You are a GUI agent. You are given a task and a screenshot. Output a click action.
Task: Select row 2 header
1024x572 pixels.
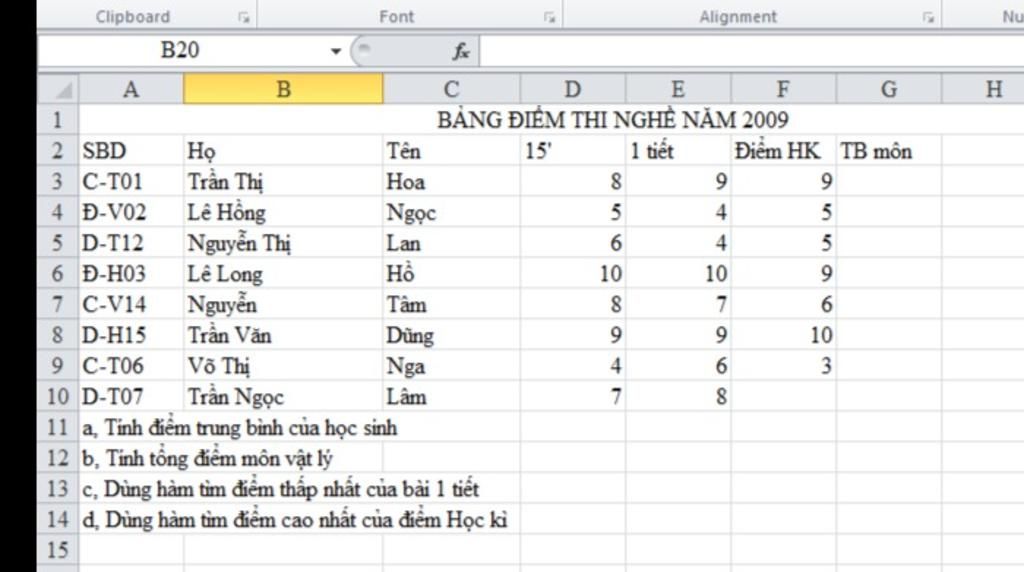click(58, 151)
